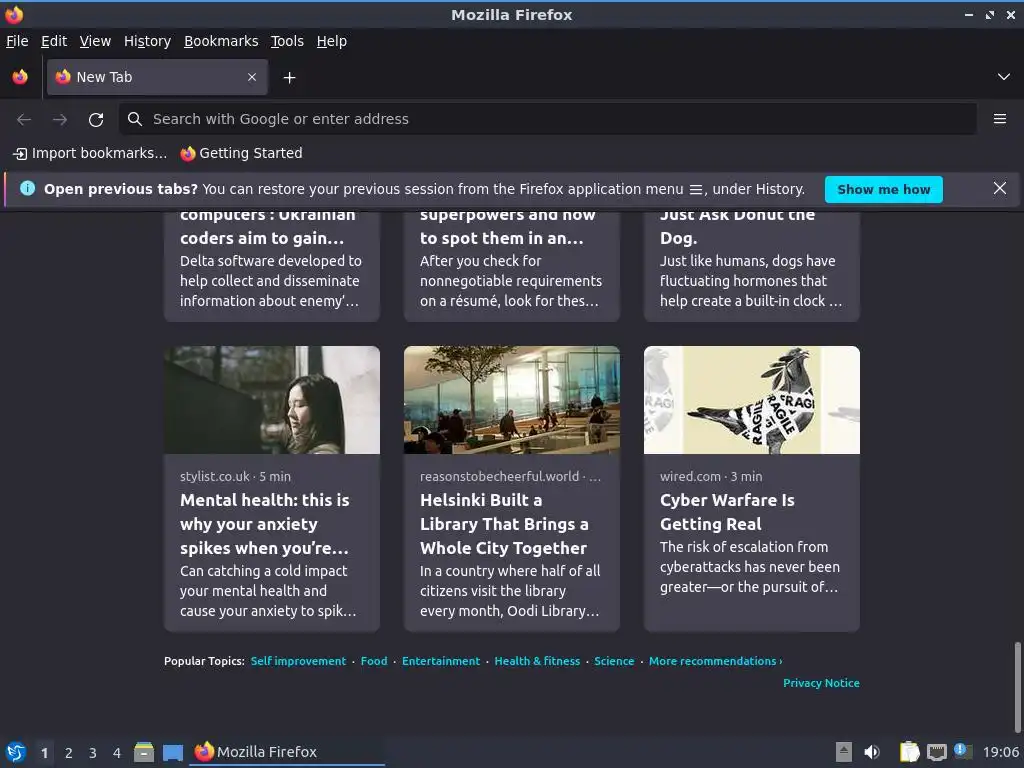The image size is (1024, 768).
Task: Click the Firefox logo in title bar
Action: pyautogui.click(x=14, y=14)
